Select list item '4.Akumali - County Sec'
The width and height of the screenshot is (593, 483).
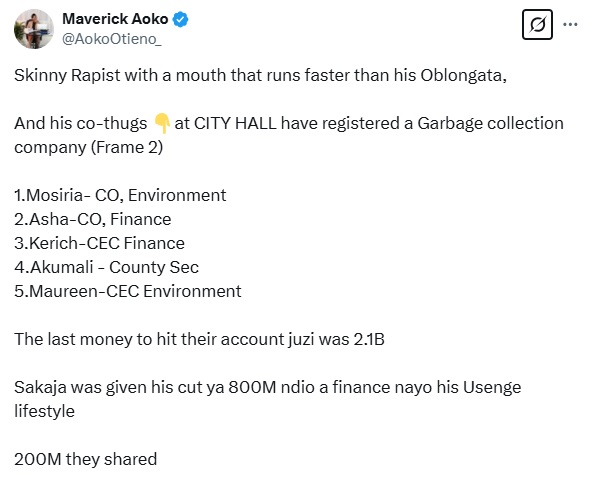106,267
